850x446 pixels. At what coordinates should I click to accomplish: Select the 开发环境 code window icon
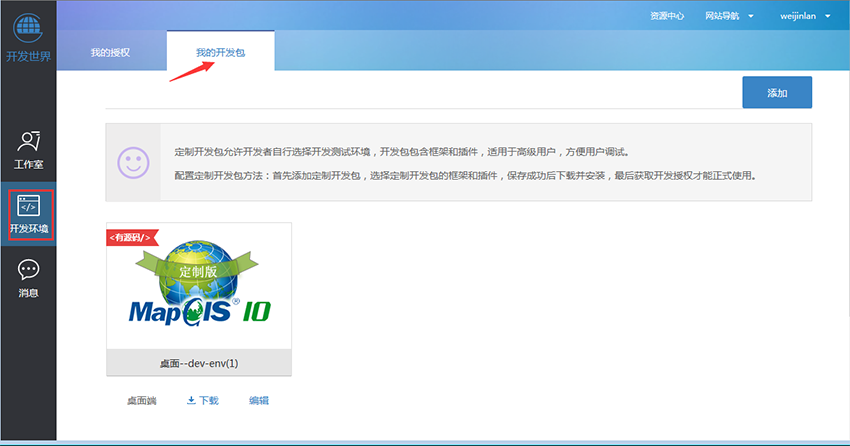point(28,206)
